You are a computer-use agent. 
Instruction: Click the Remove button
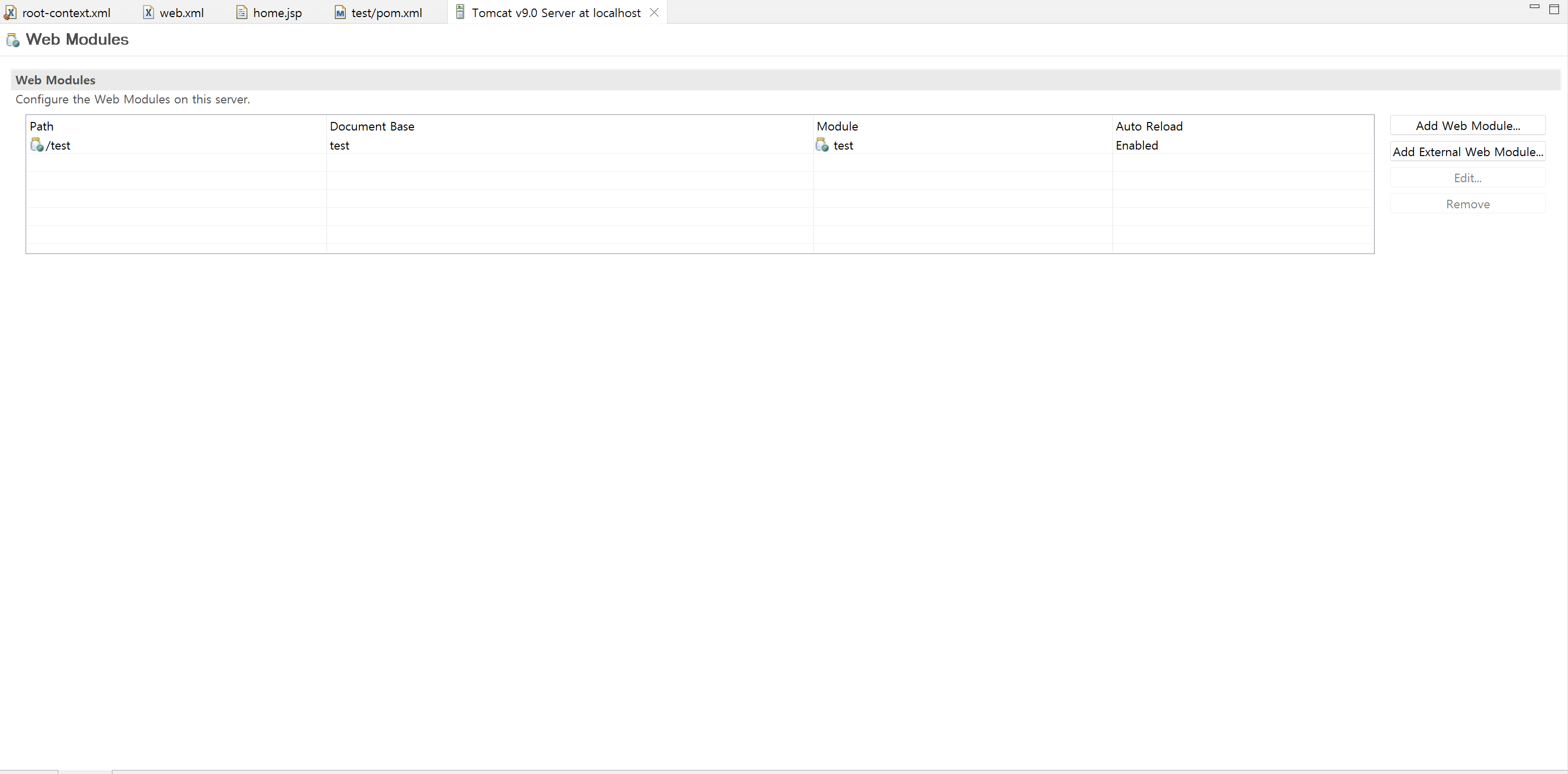point(1468,204)
